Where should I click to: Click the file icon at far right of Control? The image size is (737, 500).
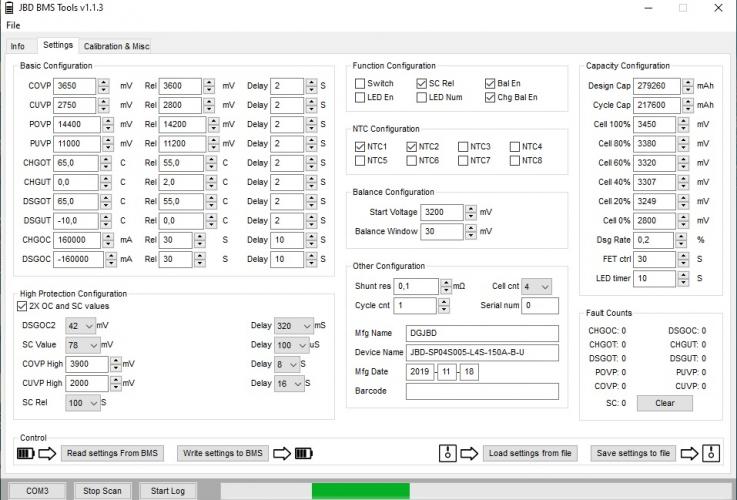pyautogui.click(x=711, y=453)
